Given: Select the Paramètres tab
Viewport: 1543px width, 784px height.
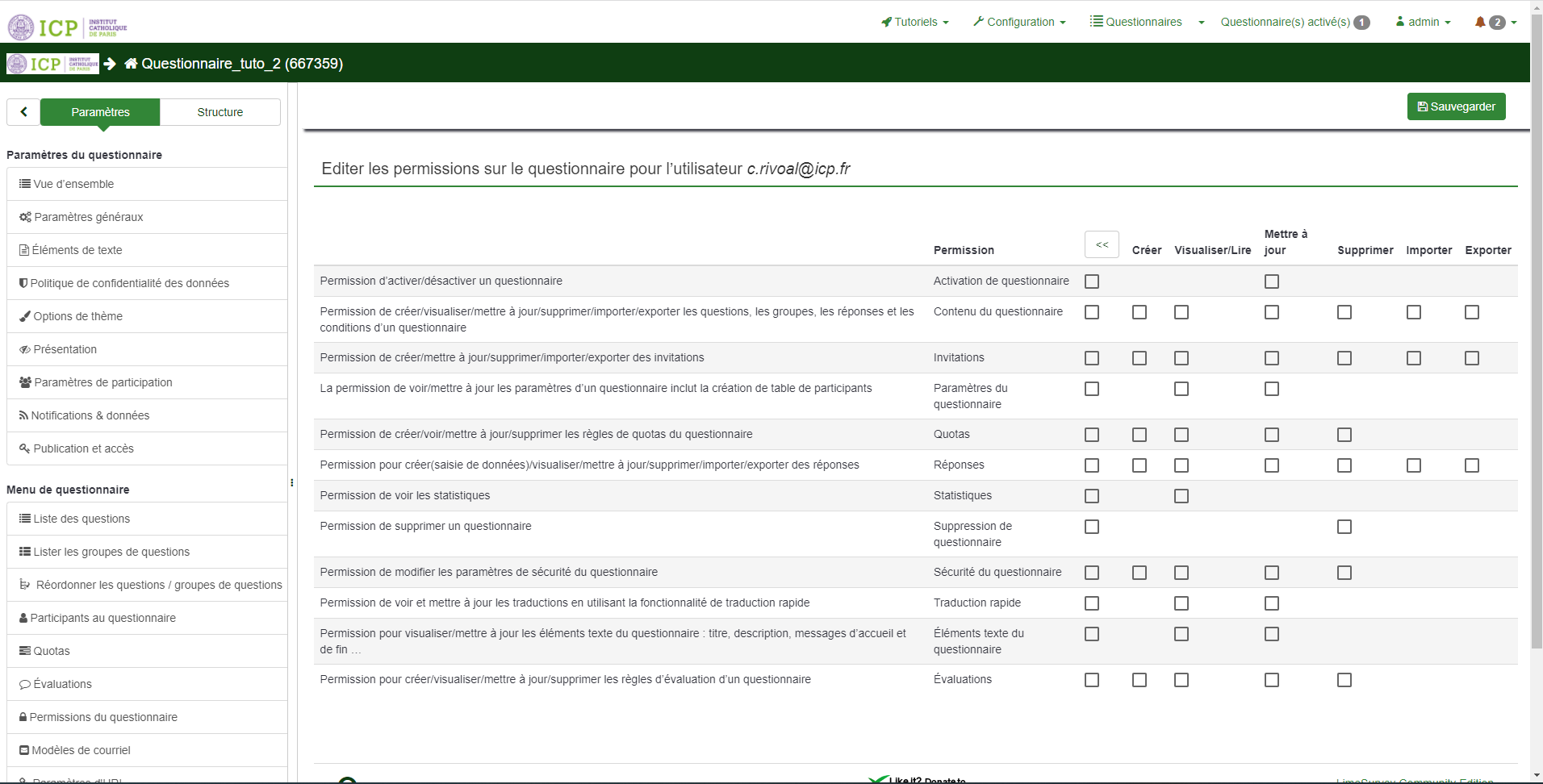Looking at the screenshot, I should click(100, 112).
